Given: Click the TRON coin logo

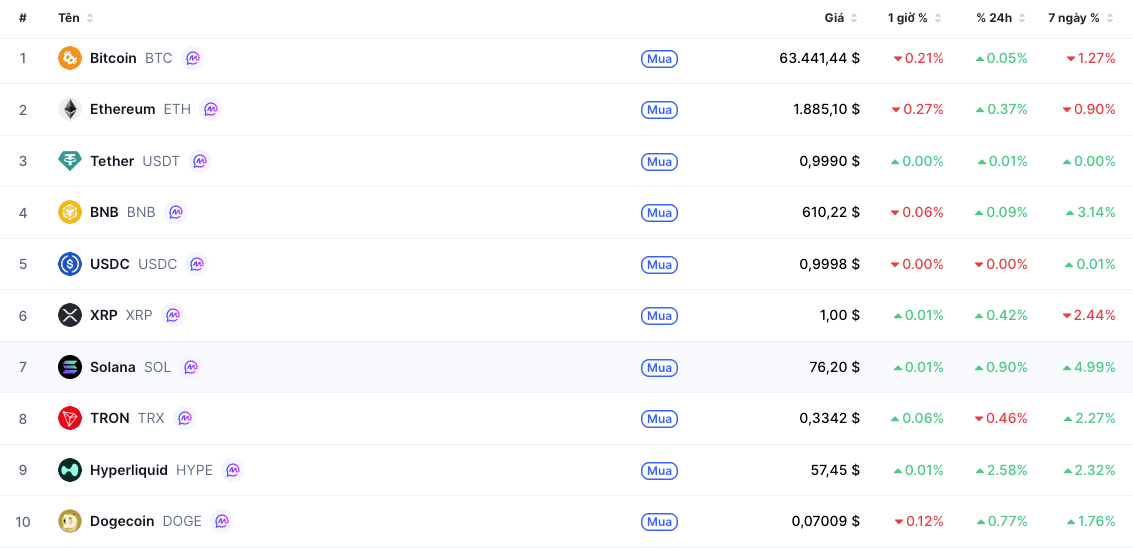Looking at the screenshot, I should [70, 418].
